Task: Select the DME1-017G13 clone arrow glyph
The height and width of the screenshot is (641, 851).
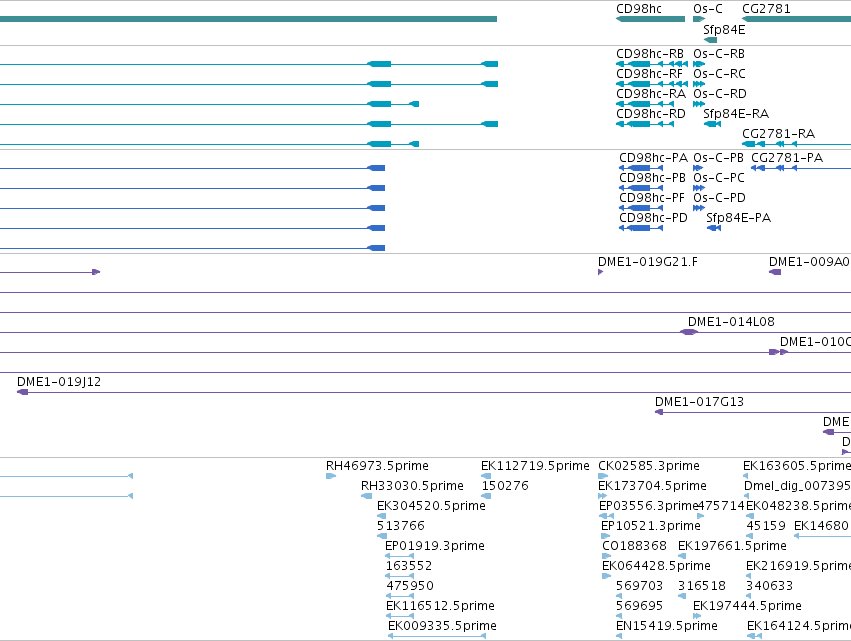Action: pyautogui.click(x=659, y=412)
